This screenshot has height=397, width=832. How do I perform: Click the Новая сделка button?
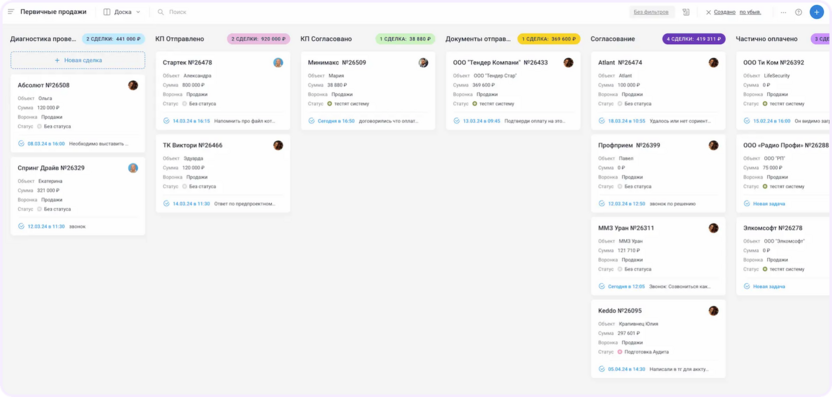tap(78, 61)
